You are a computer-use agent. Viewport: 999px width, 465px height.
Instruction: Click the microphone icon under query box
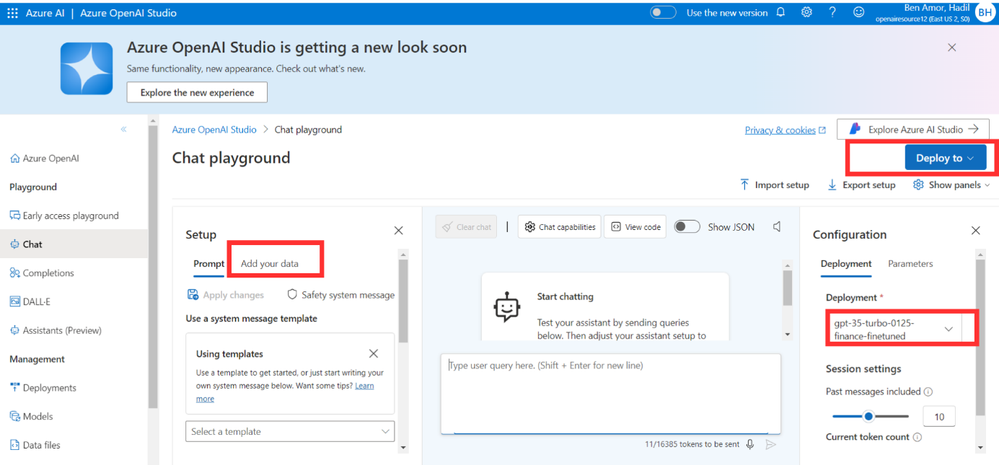point(750,445)
